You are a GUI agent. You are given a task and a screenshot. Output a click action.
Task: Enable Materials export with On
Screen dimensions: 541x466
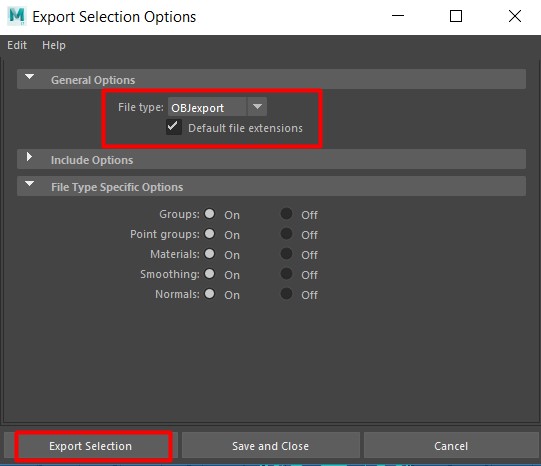[209, 254]
